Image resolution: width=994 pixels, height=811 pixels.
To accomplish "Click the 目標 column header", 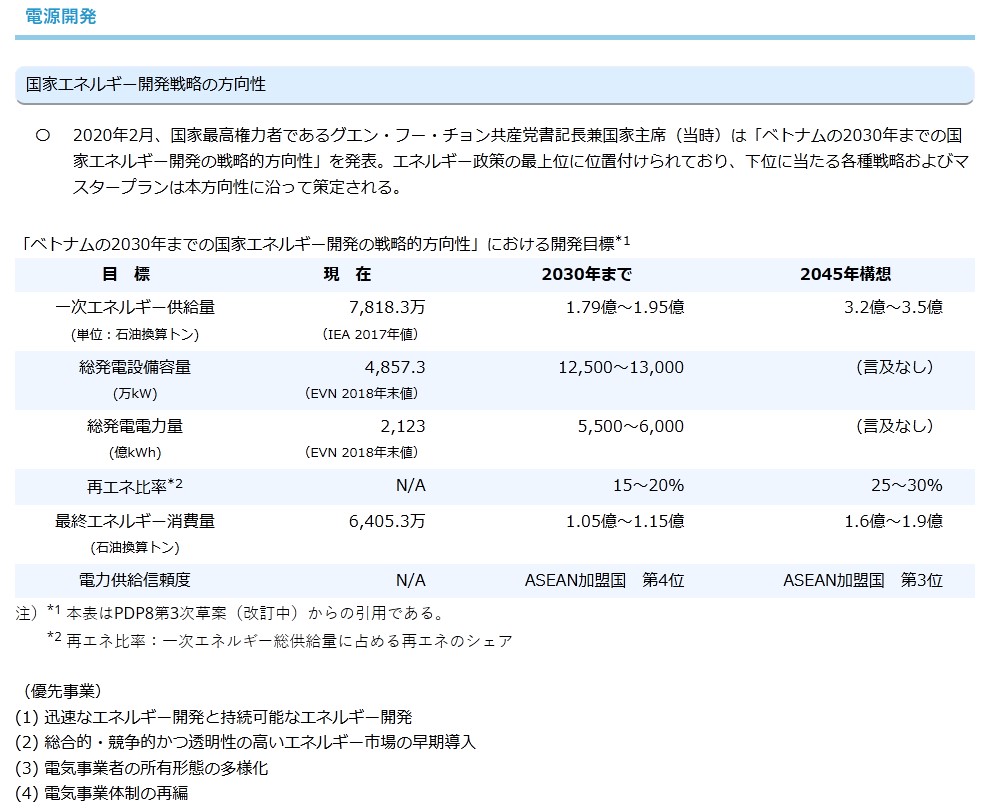I will point(126,274).
